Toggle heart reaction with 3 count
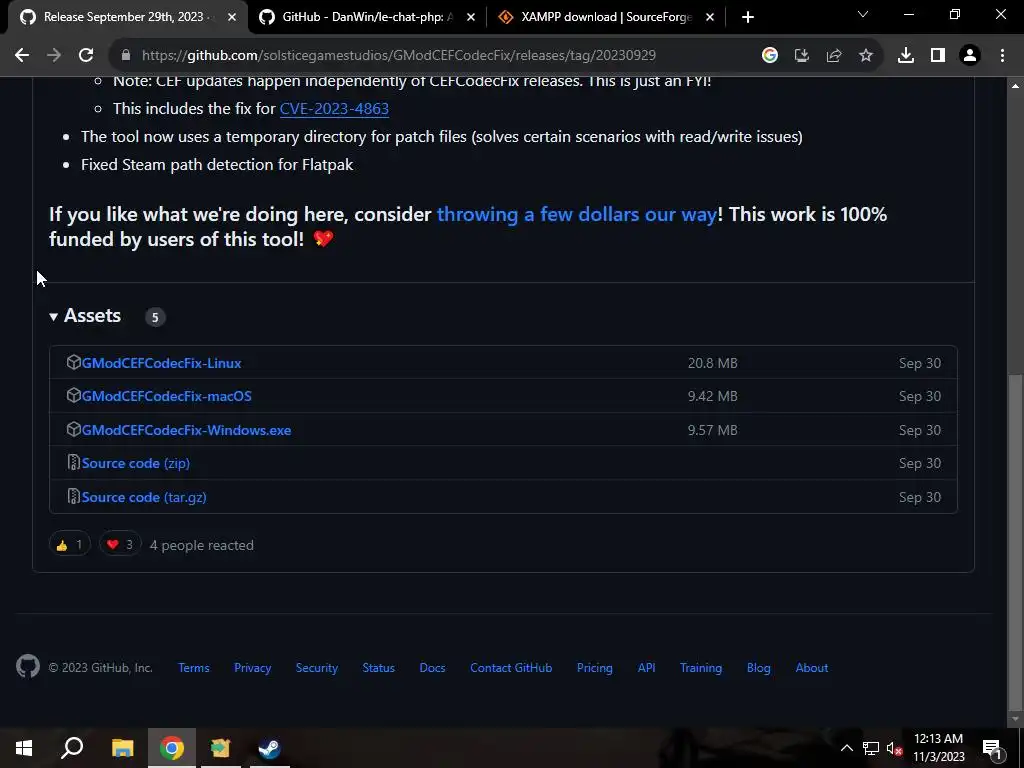This screenshot has width=1024, height=768. (x=120, y=545)
